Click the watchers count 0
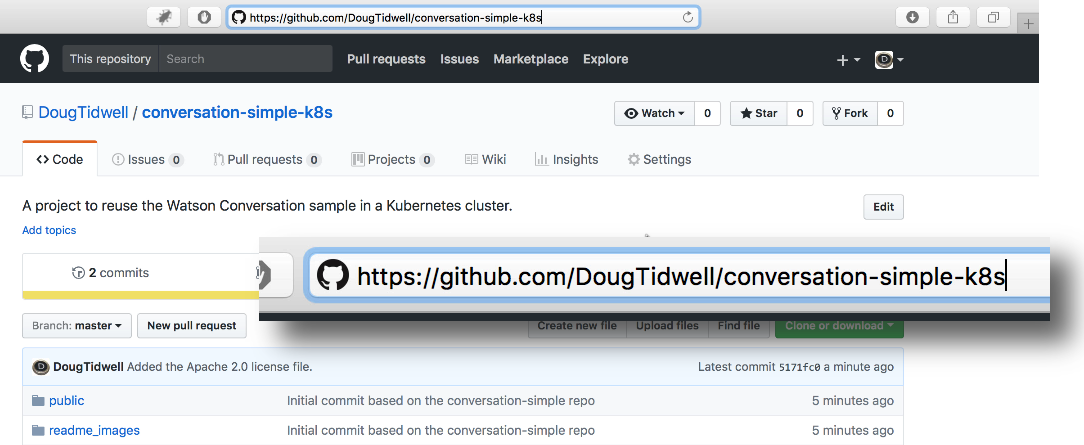The width and height of the screenshot is (1084, 445). tap(707, 113)
